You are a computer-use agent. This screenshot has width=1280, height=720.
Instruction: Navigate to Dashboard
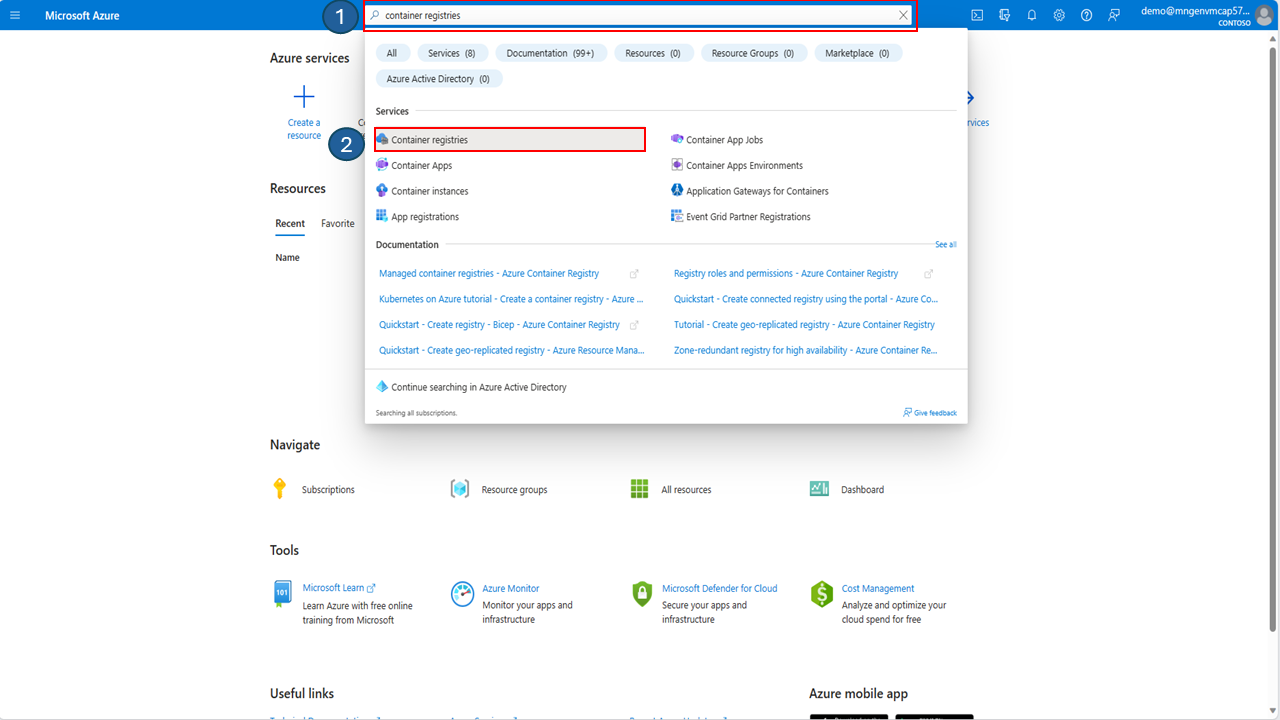862,490
